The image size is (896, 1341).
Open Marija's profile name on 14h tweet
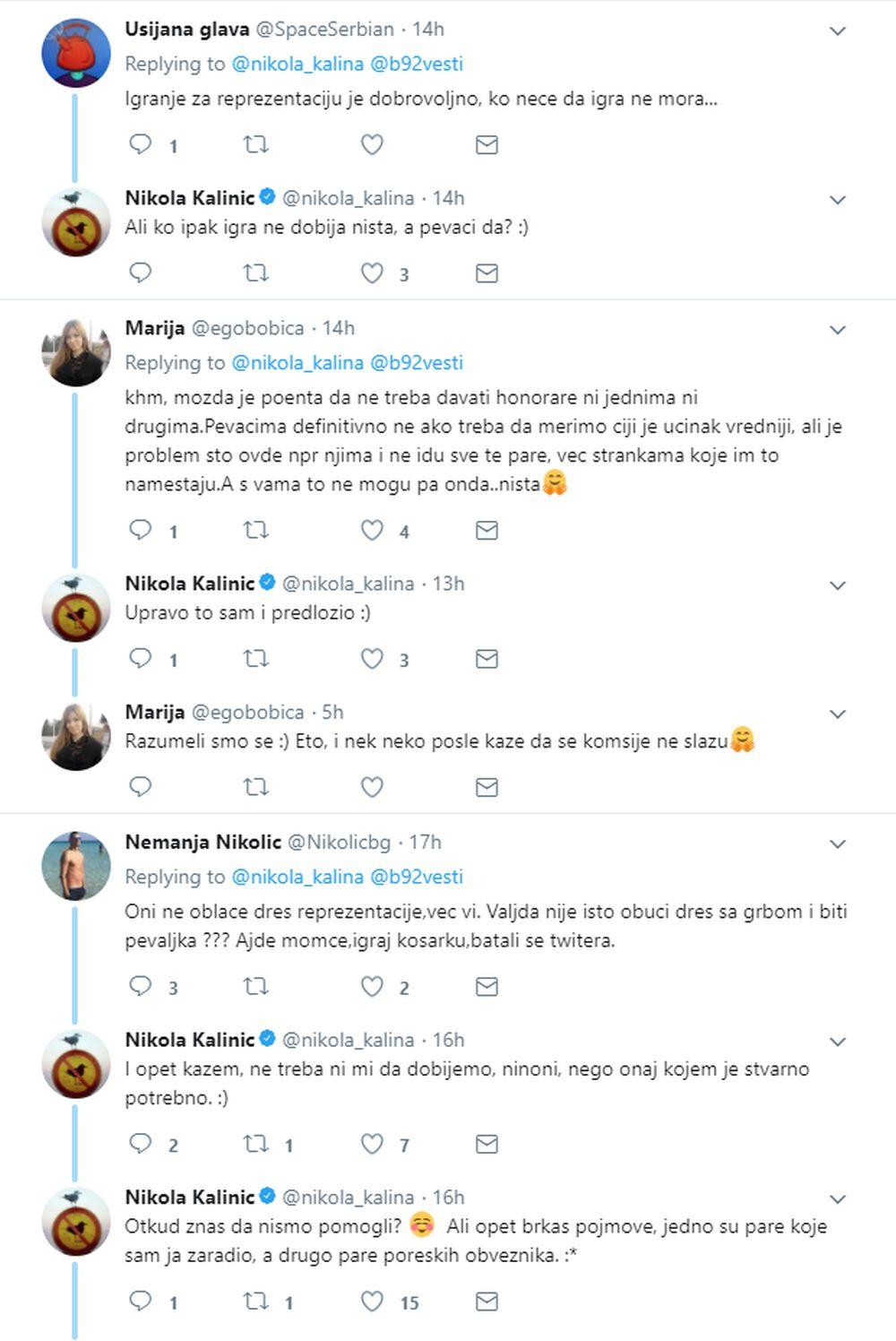click(x=155, y=328)
